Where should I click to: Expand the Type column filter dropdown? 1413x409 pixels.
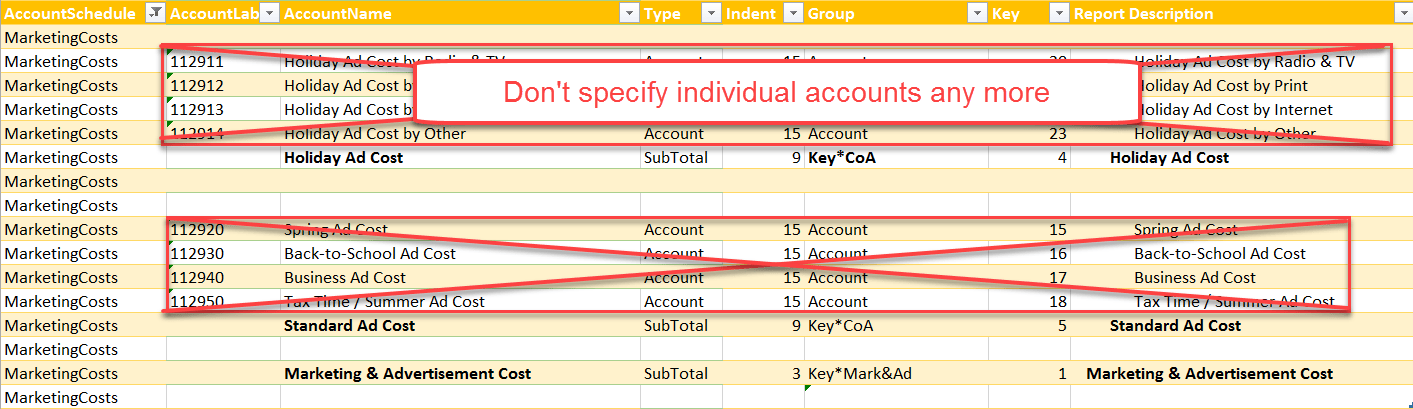click(x=711, y=14)
